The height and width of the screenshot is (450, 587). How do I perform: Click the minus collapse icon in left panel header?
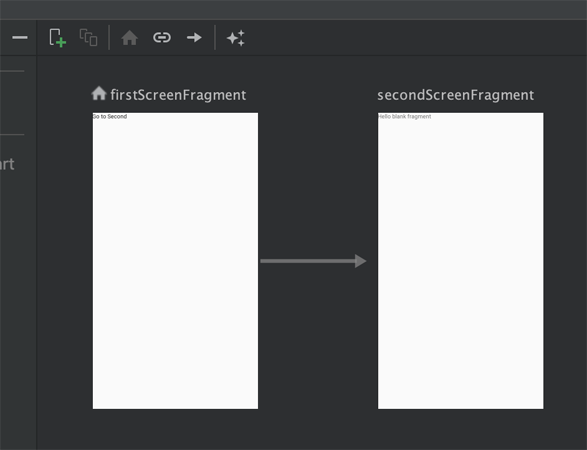click(x=20, y=37)
